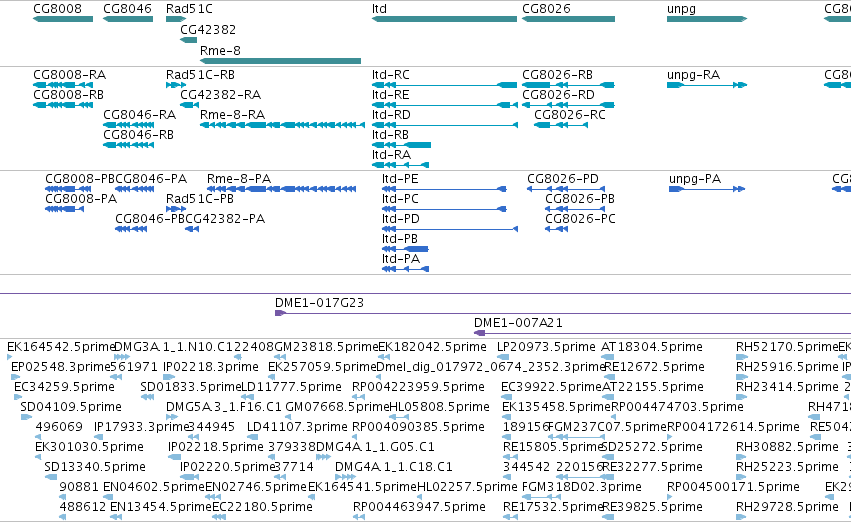Screen dimensions: 851x522
Task: Click the ltd-RC transcript label
Action: (x=391, y=74)
